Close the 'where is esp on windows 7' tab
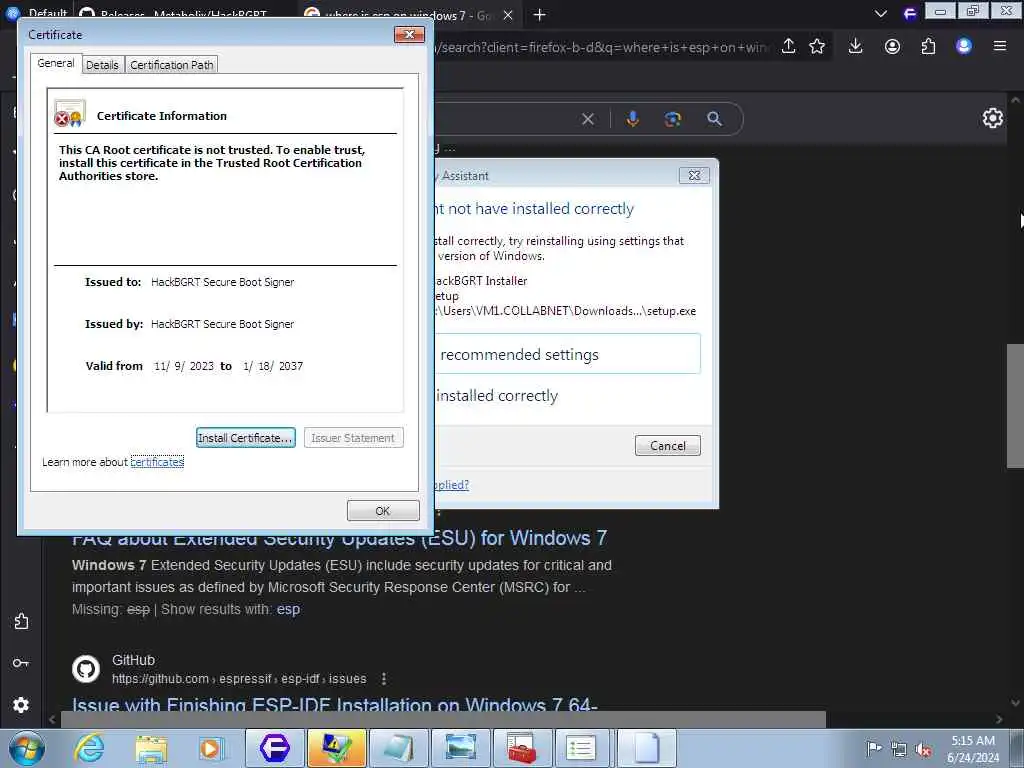 click(x=507, y=15)
